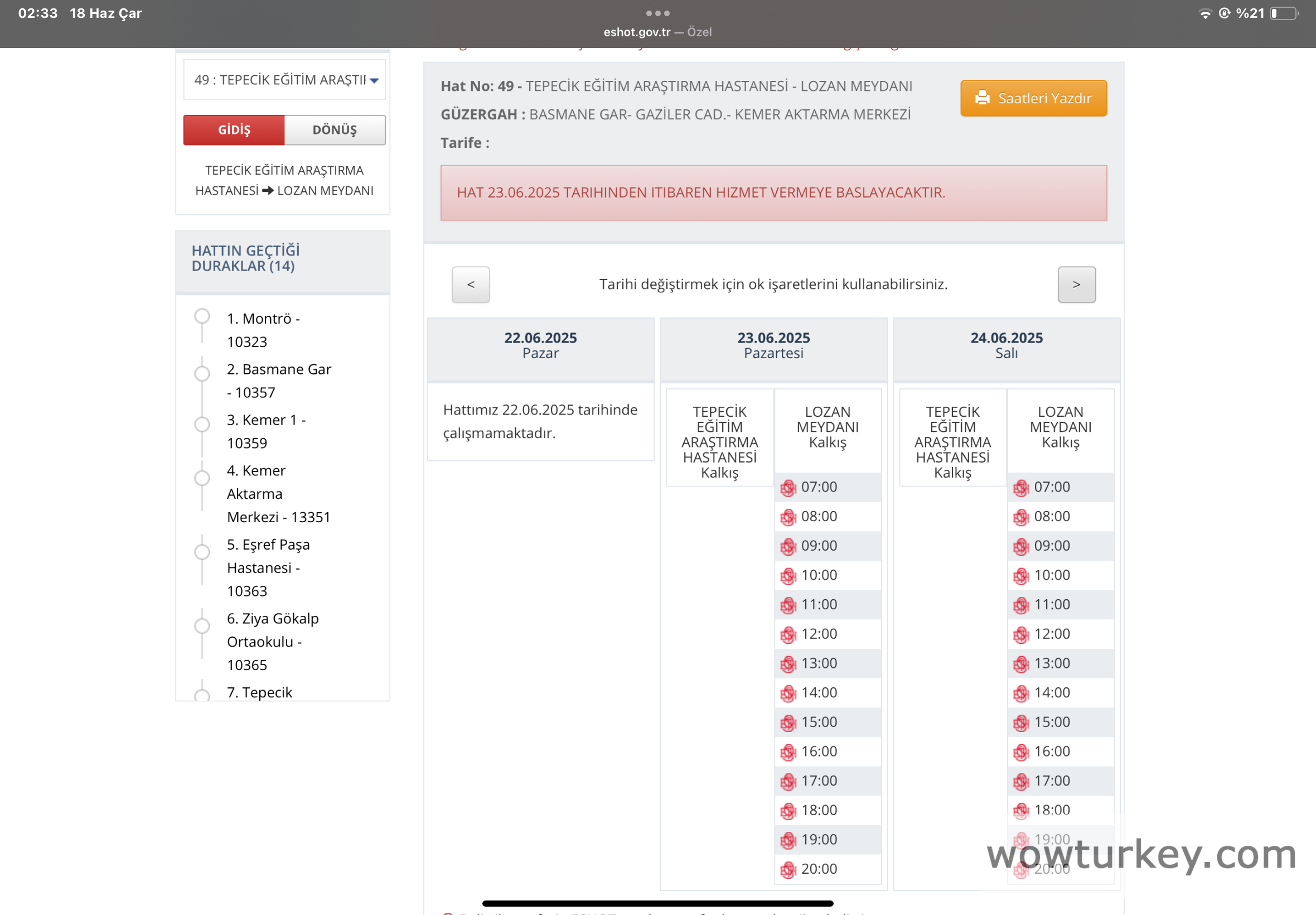The height and width of the screenshot is (915, 1316).
Task: Click accessibility icon beside 20:00 Pazartesi departure
Action: (x=788, y=870)
